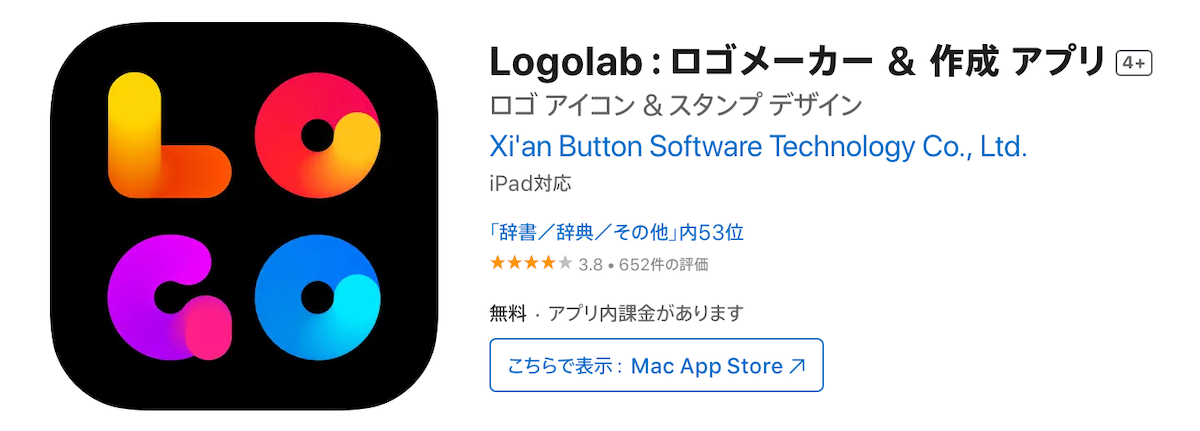Click the iPad対応 compatibility label

point(531,185)
